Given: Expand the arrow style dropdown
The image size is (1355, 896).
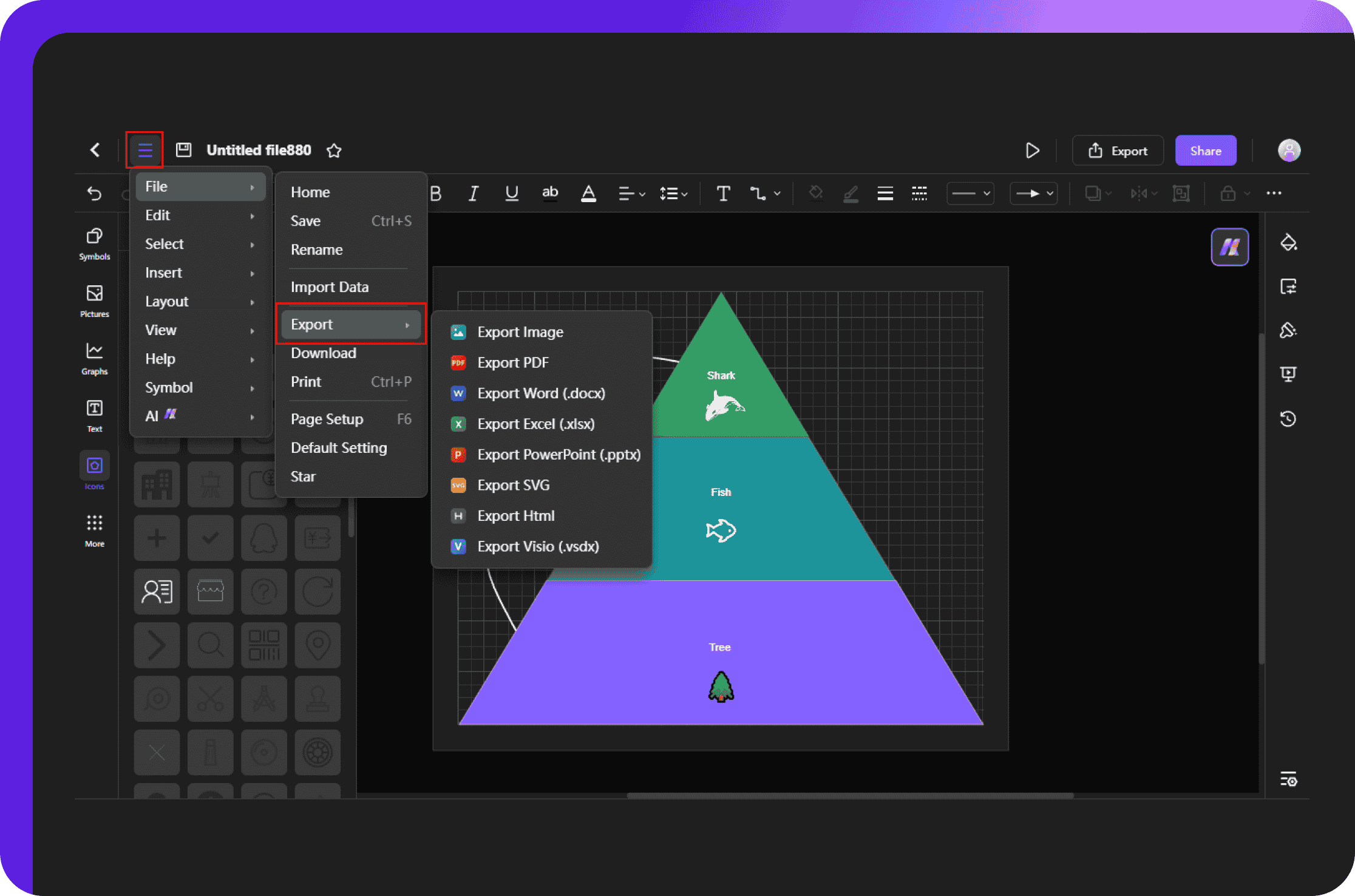Looking at the screenshot, I should pos(1033,194).
